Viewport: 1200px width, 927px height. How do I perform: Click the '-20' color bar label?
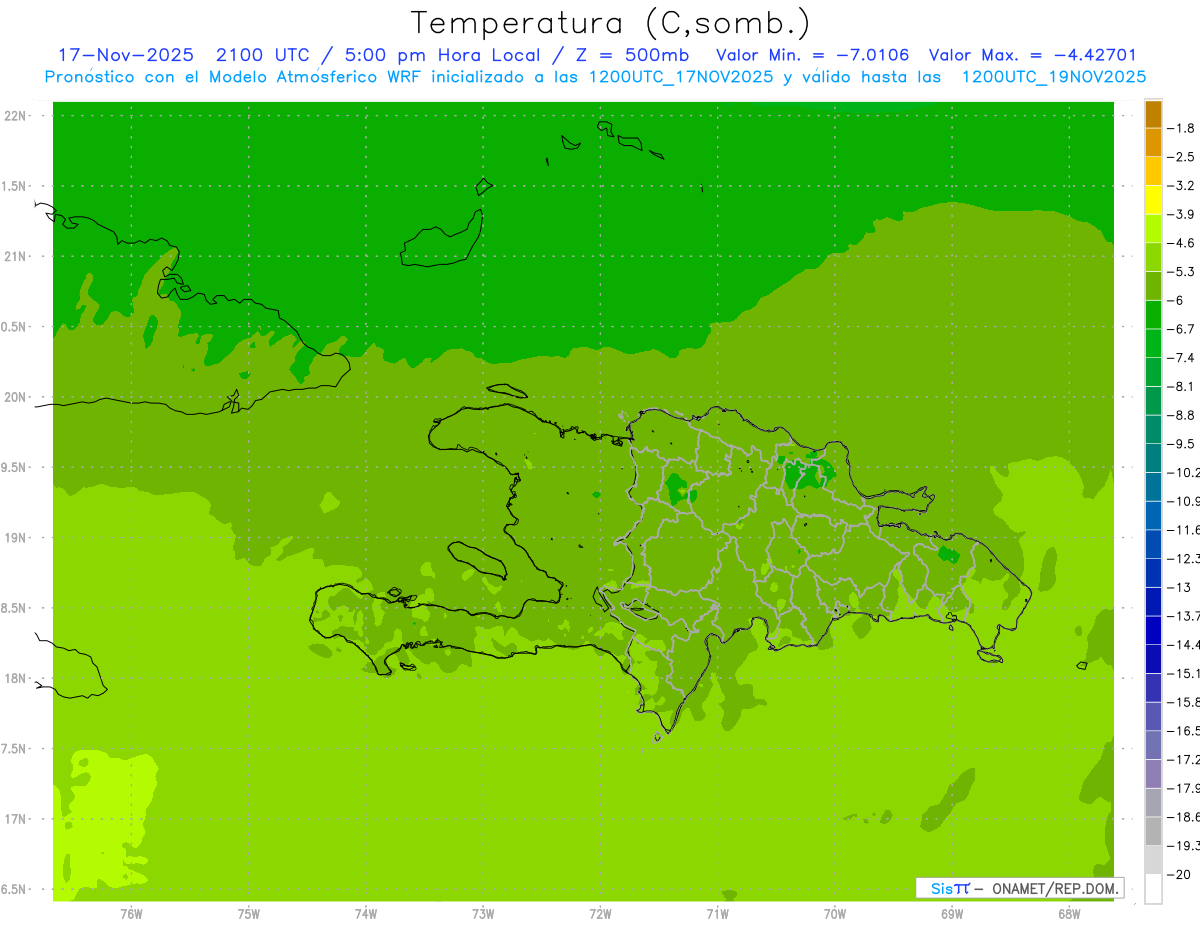[1179, 875]
